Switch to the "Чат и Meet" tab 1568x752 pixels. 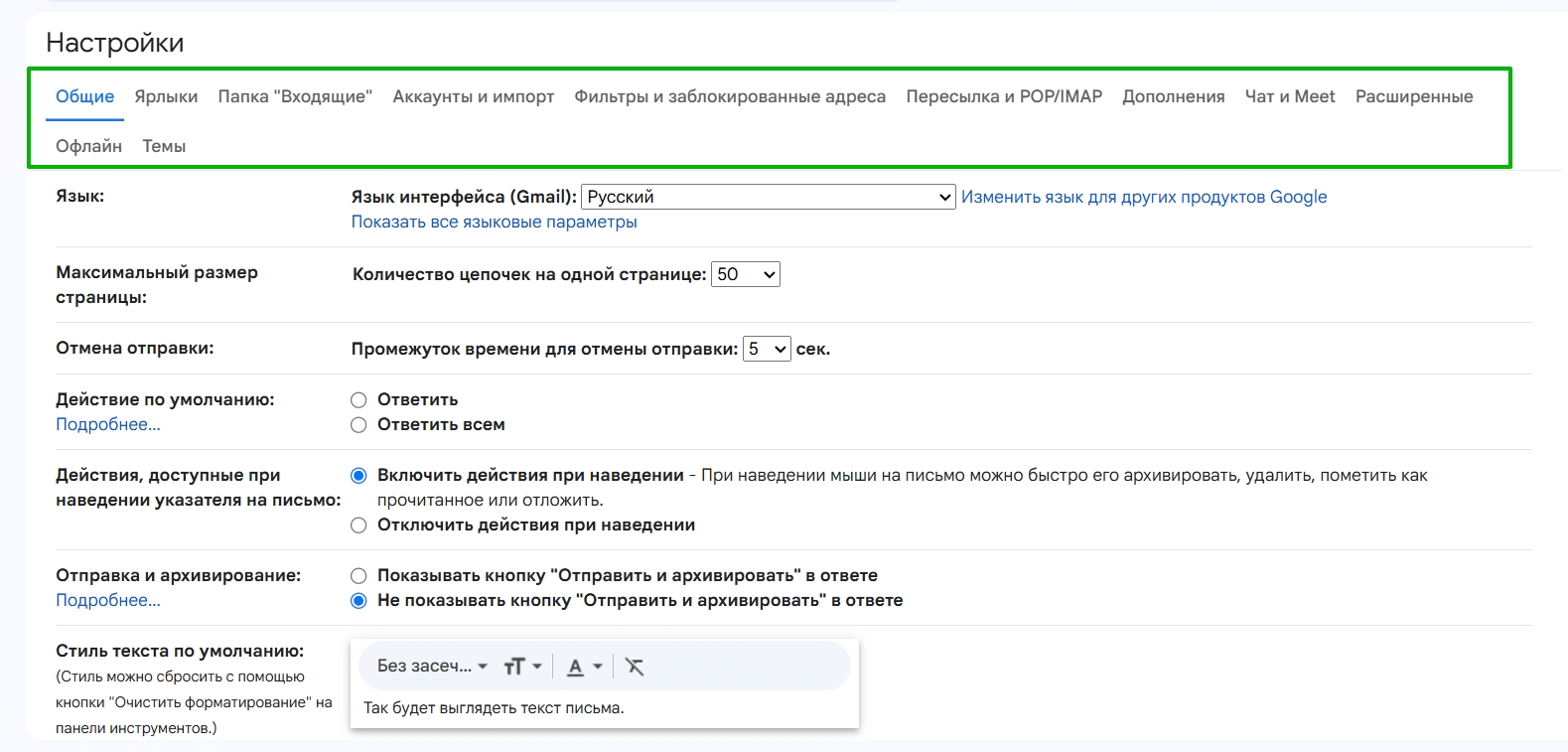[x=1289, y=96]
